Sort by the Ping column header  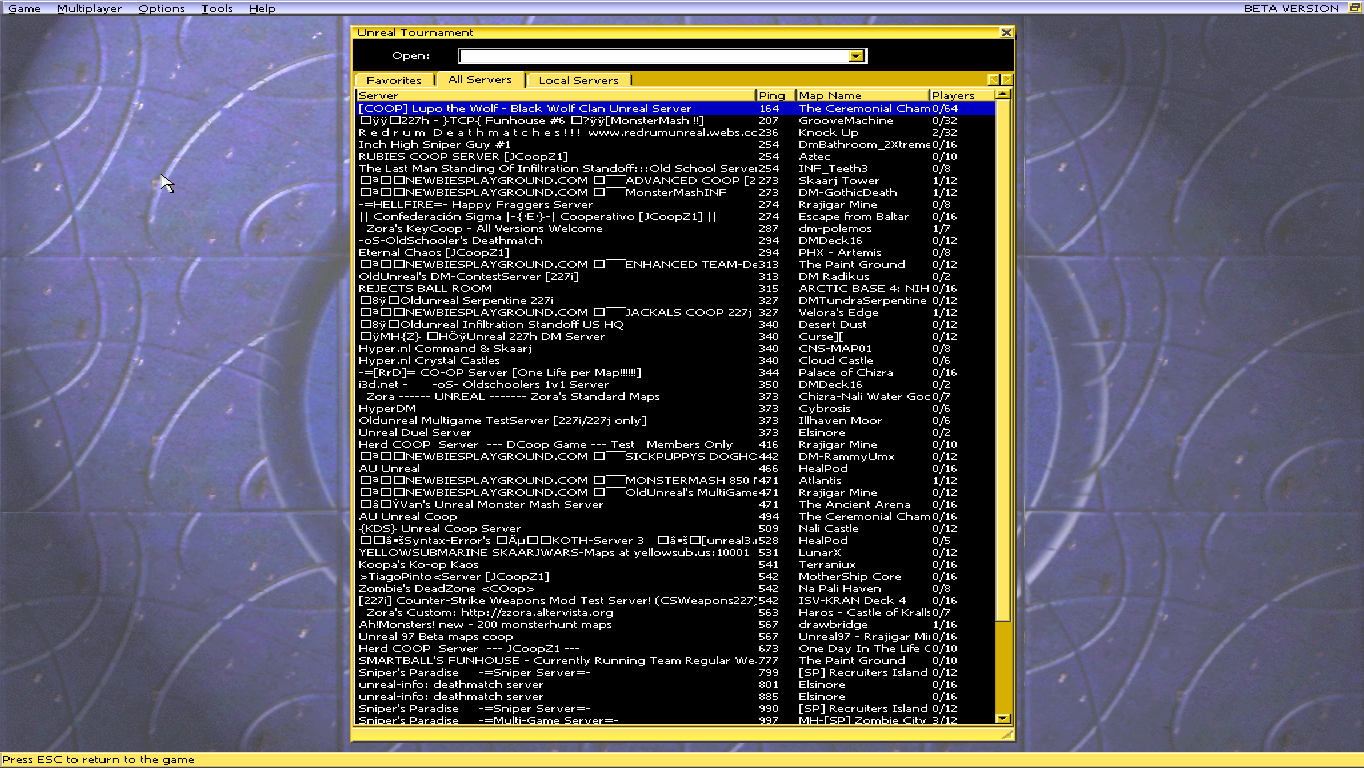(x=775, y=95)
